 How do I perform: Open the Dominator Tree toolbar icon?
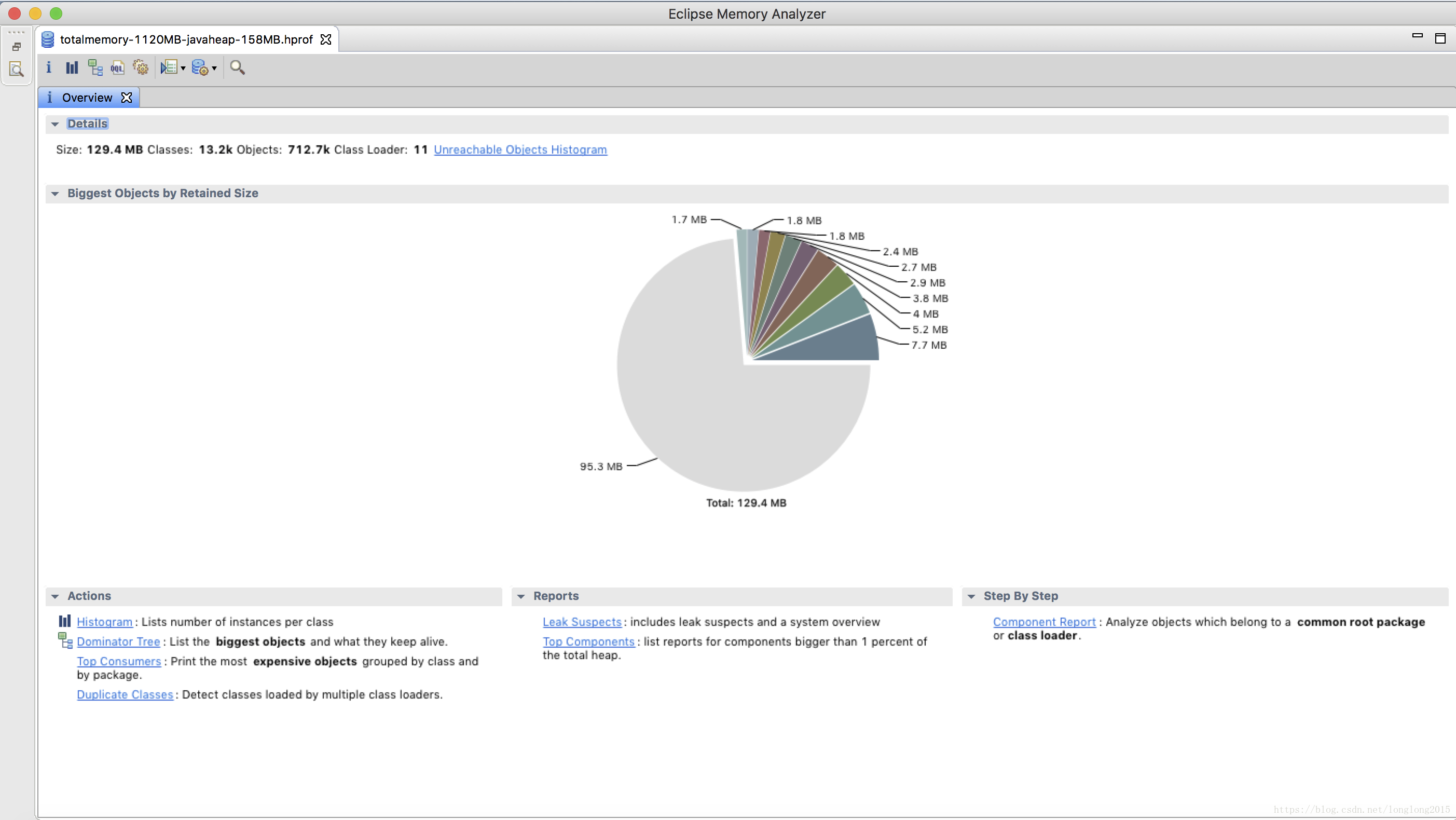click(x=95, y=68)
